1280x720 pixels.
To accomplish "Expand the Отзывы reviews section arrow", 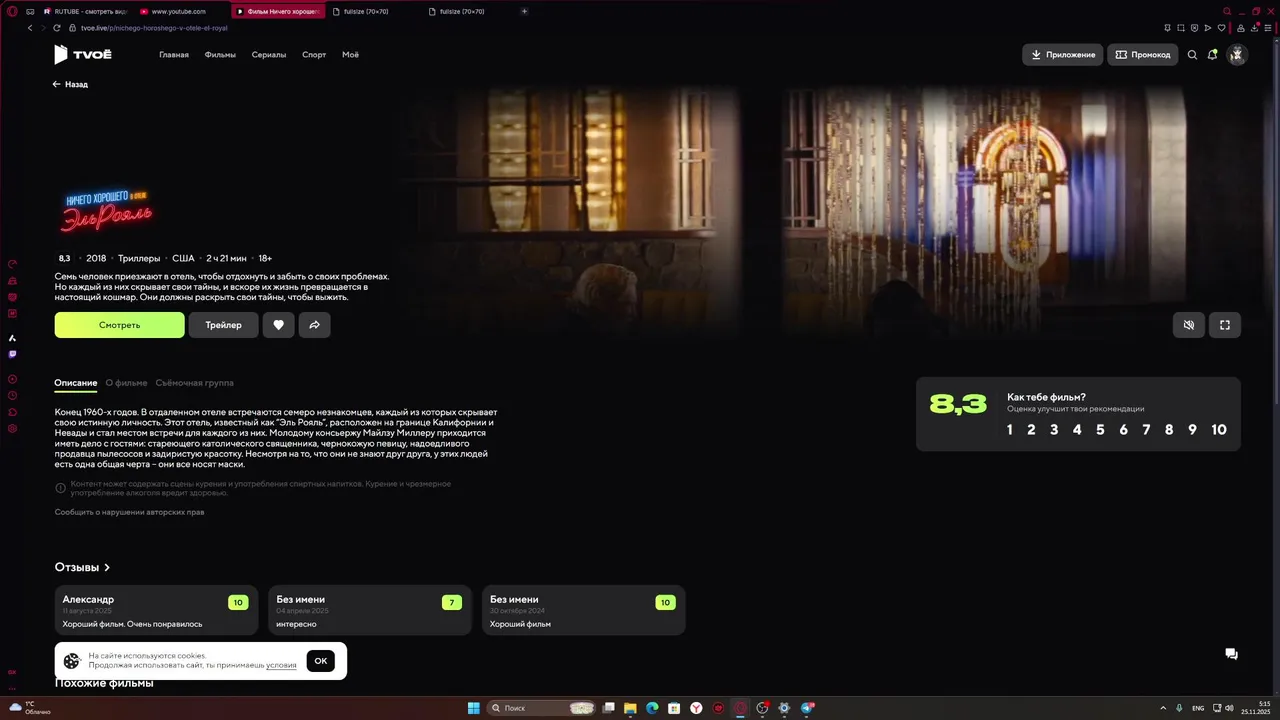I will (107, 567).
